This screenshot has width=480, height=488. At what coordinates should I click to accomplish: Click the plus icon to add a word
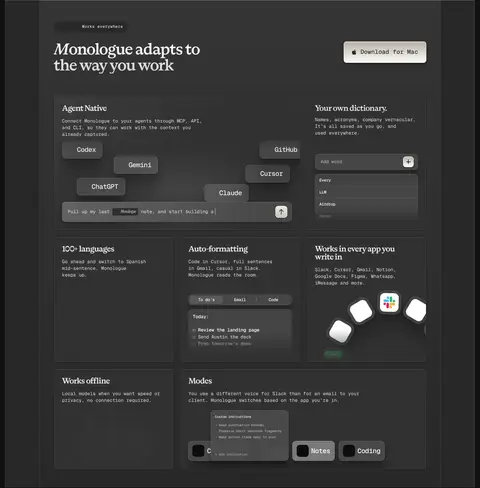coord(408,162)
